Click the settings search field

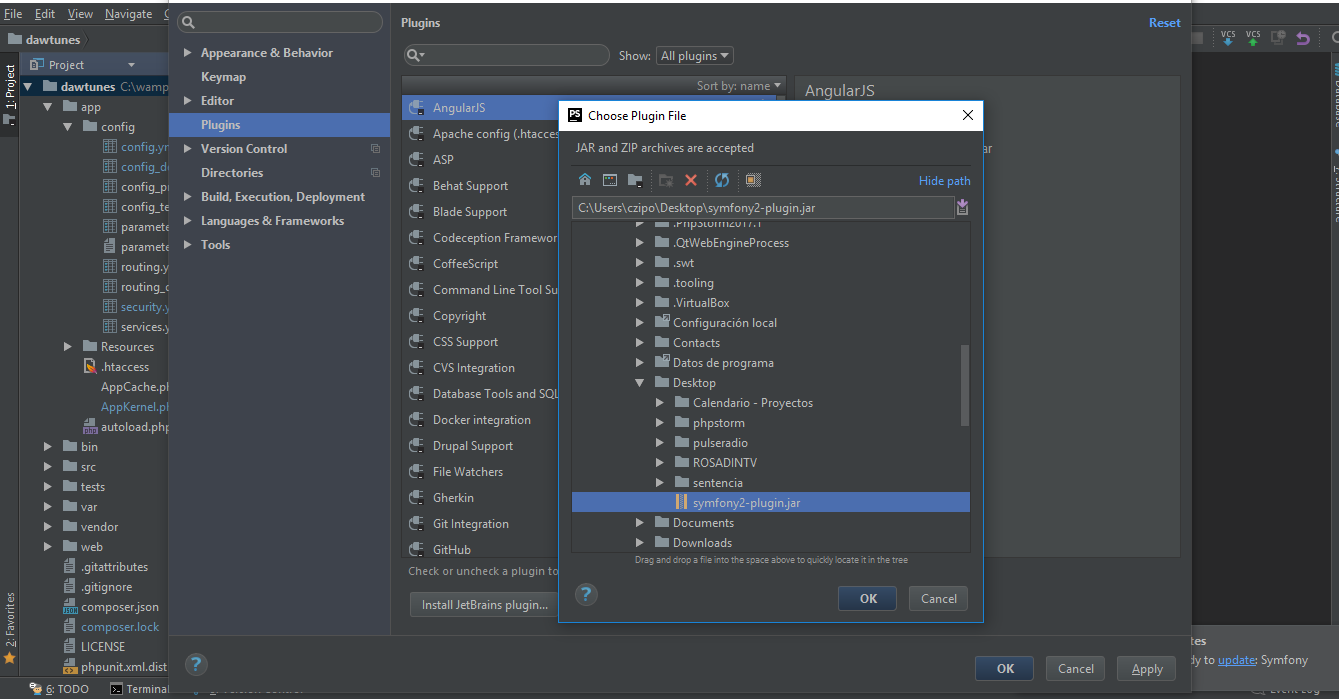tap(280, 22)
